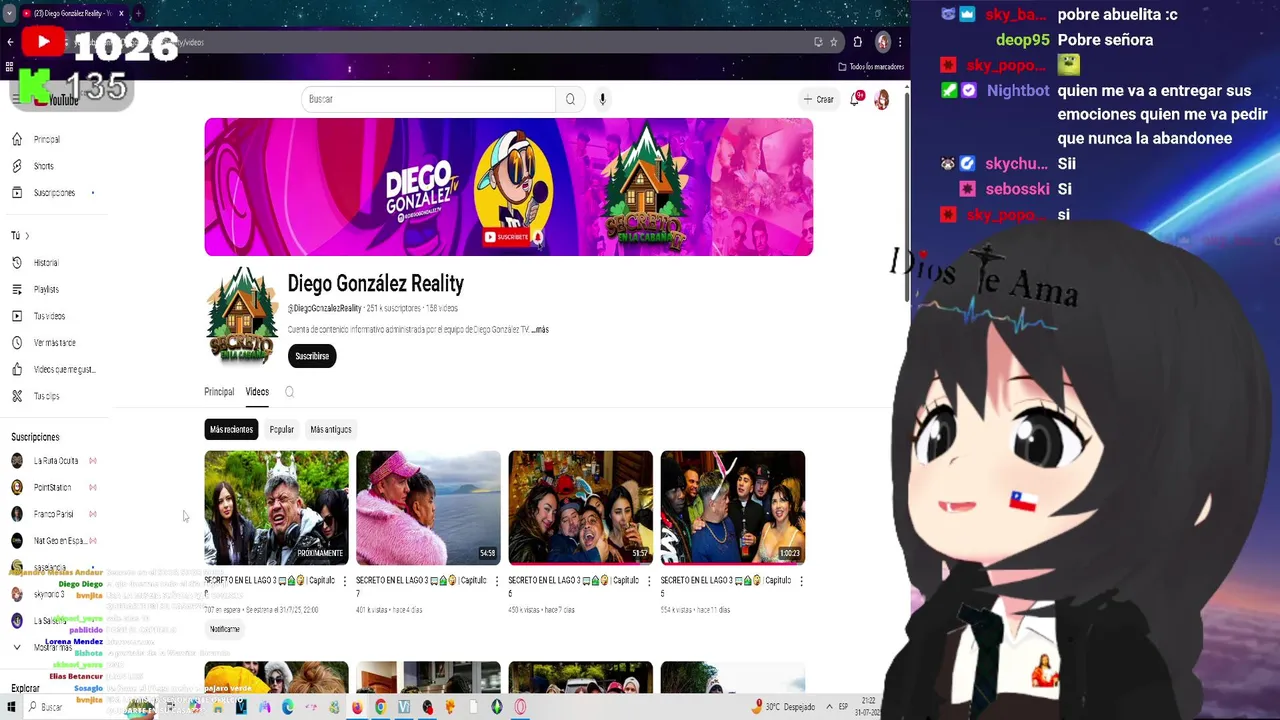Open the Tus clips scissors icon

coord(17,396)
